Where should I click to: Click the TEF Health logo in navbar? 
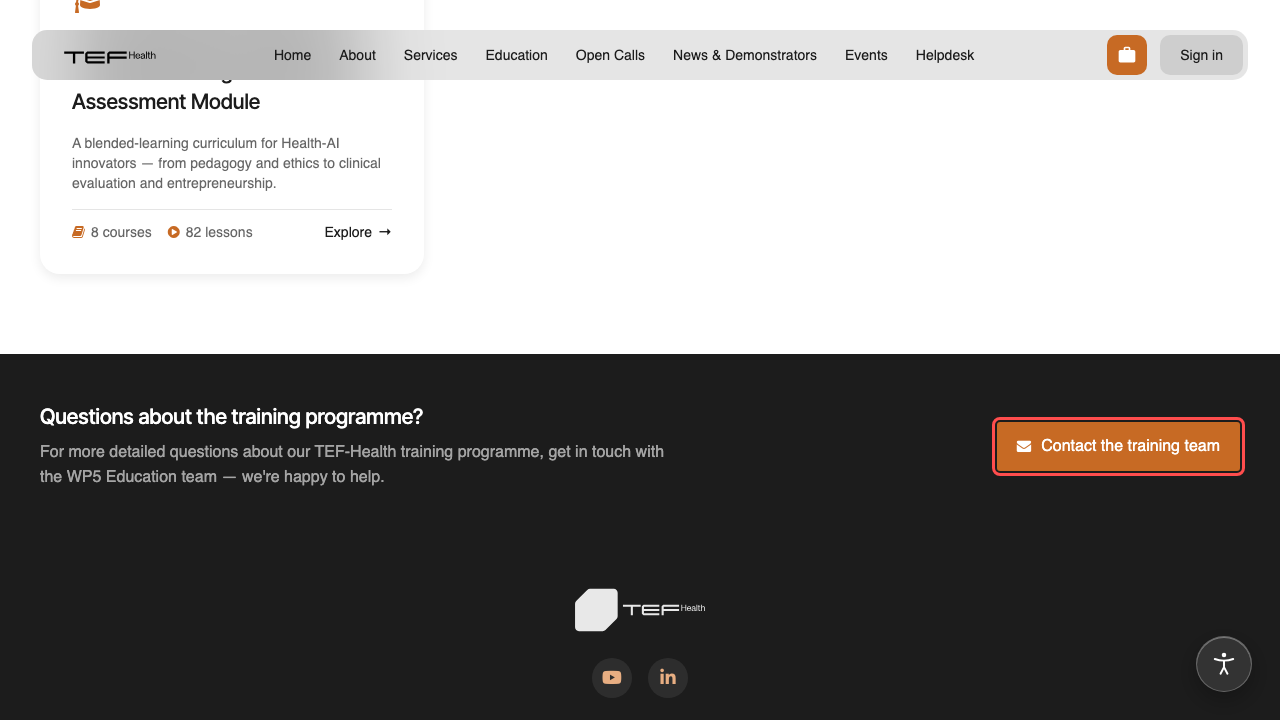pyautogui.click(x=110, y=56)
